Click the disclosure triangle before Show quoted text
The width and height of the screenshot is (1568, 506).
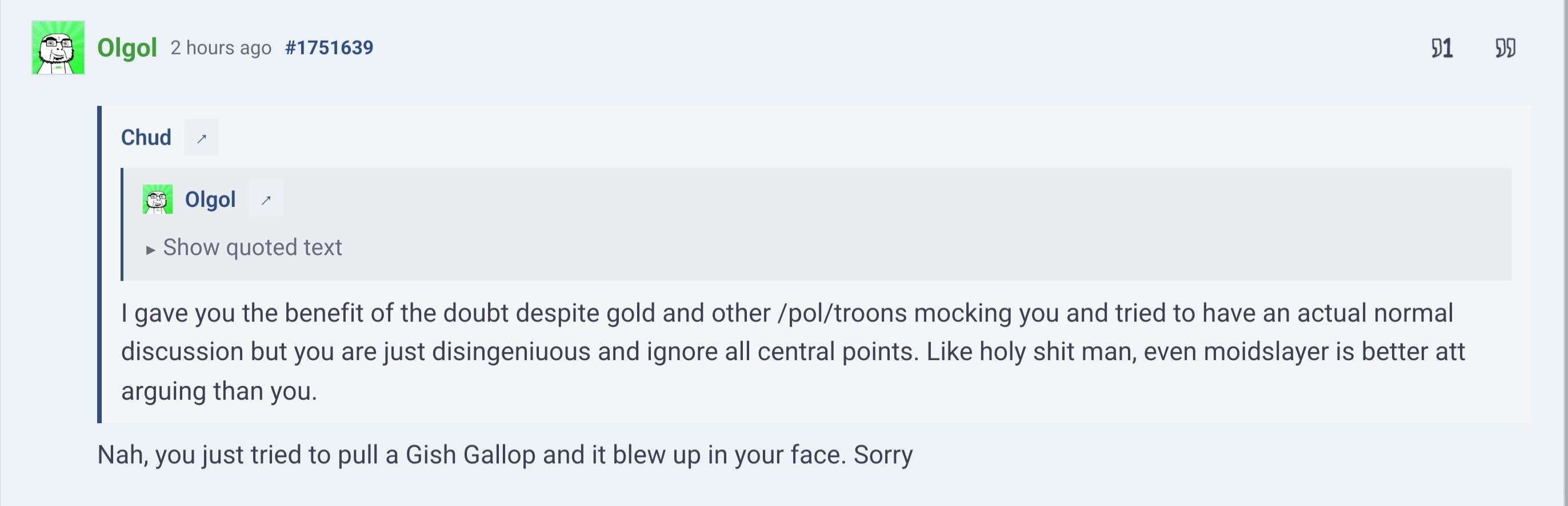[x=150, y=250]
